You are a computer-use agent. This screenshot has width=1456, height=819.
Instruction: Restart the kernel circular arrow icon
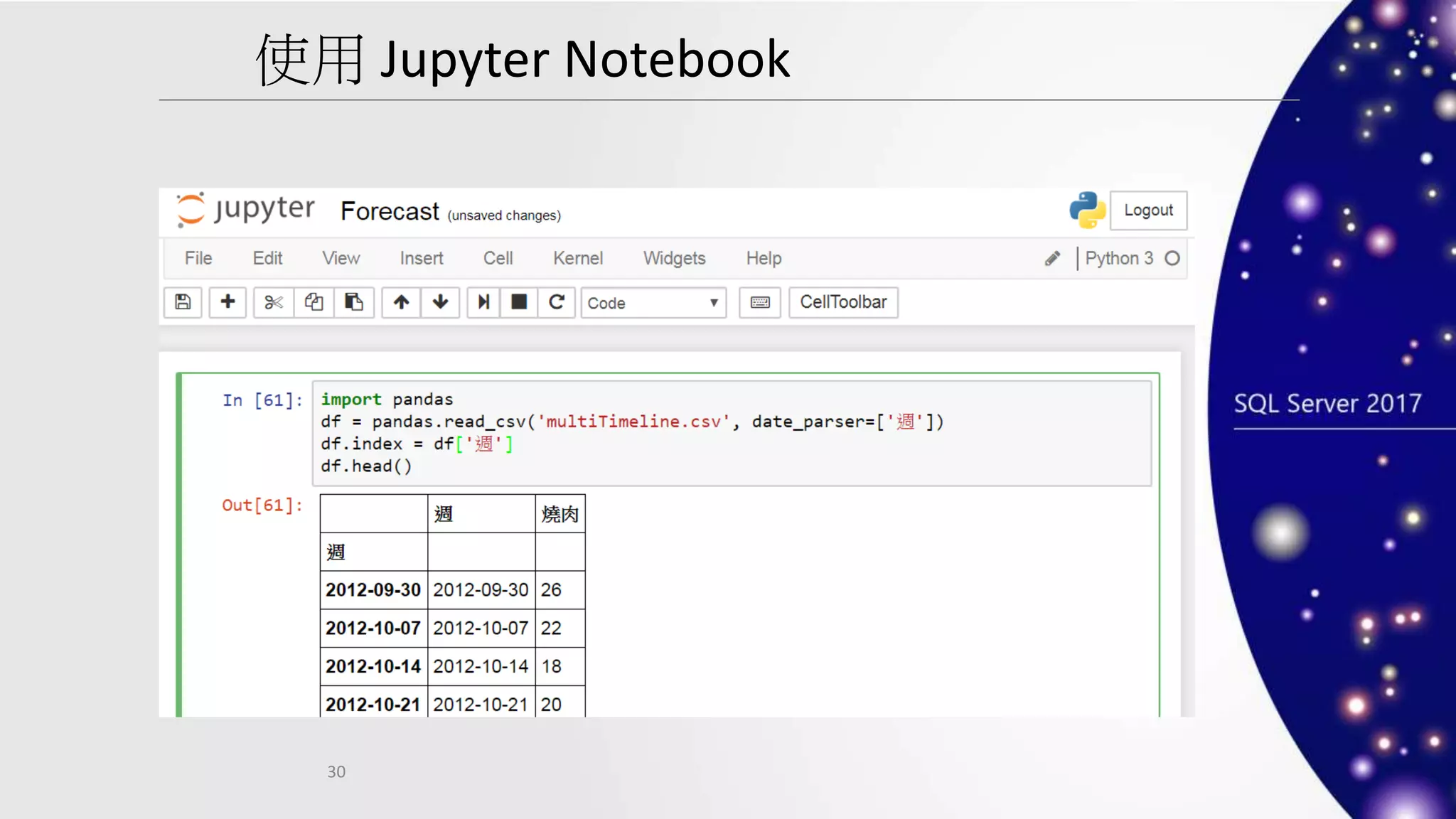pos(557,302)
